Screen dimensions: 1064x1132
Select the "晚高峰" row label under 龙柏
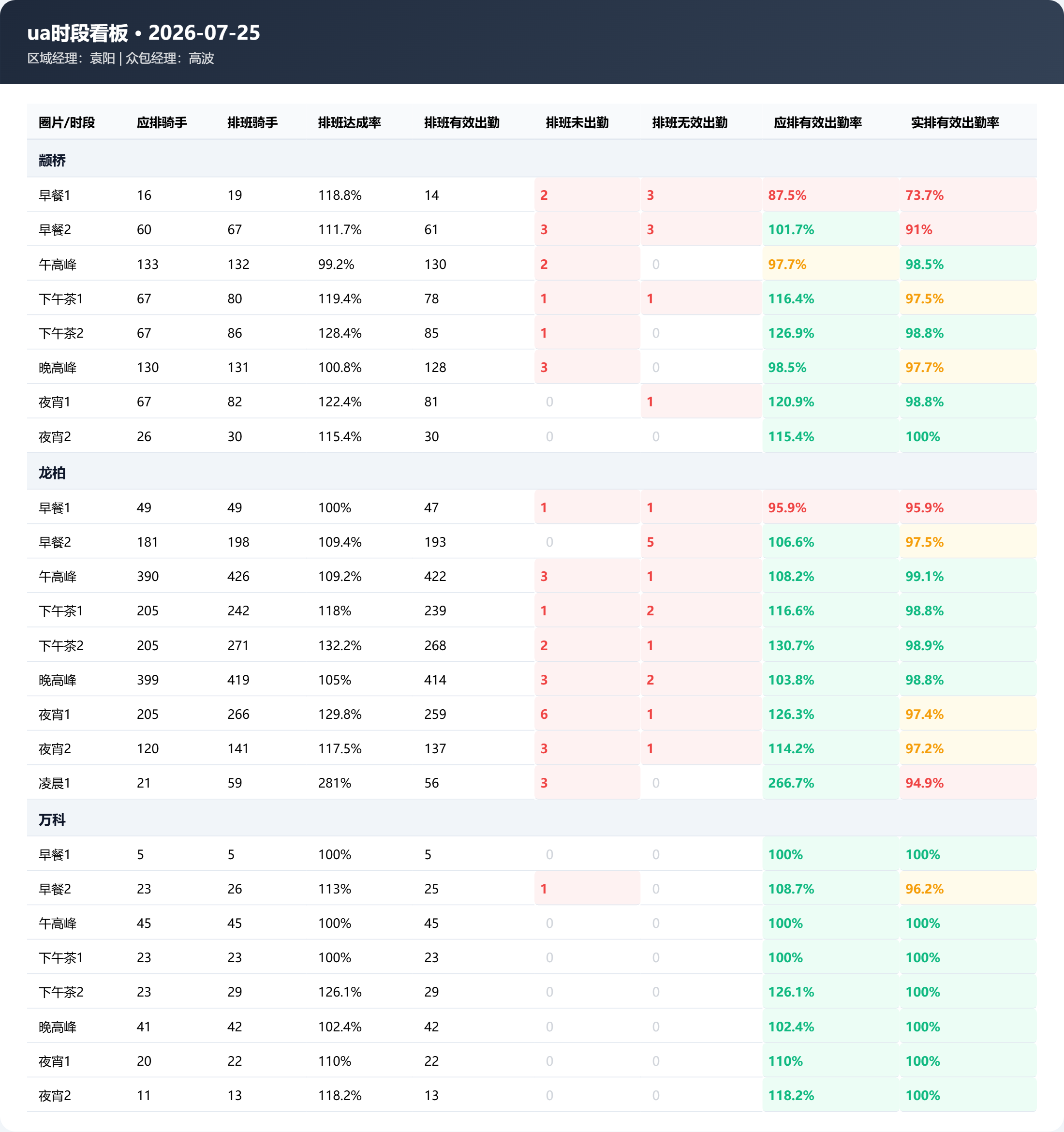pos(58,680)
